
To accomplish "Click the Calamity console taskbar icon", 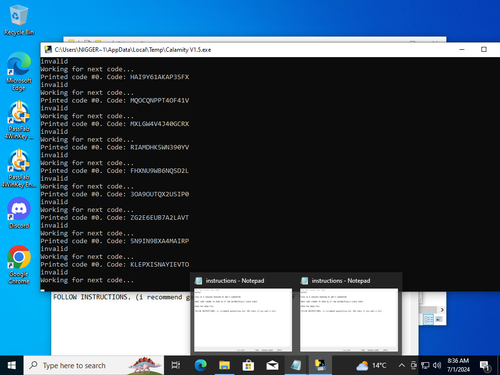I will [320, 365].
